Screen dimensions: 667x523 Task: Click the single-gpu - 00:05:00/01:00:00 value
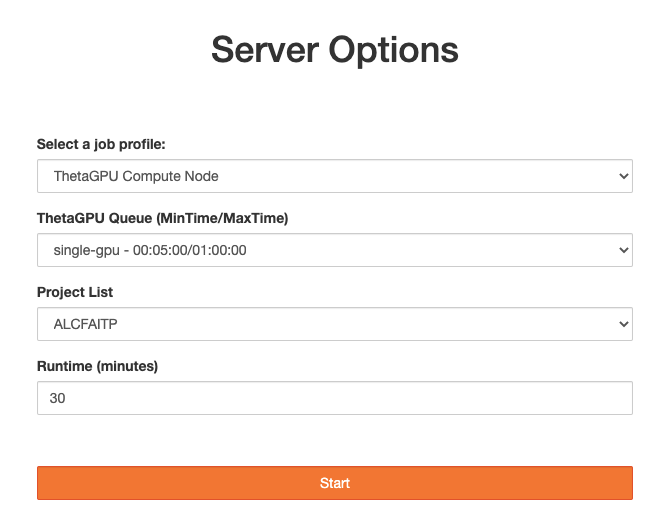[150, 250]
